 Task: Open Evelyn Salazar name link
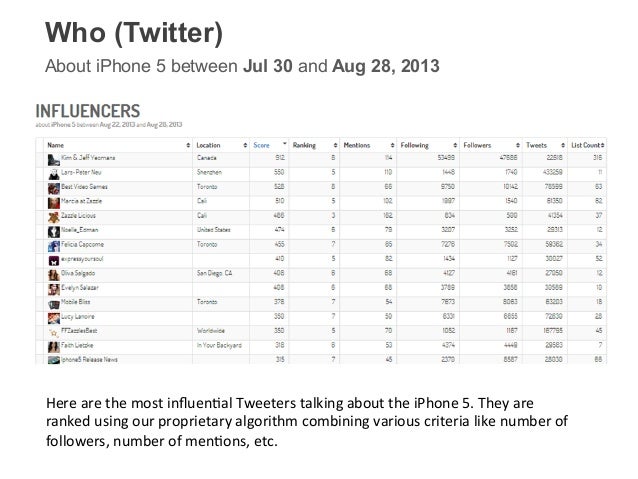click(x=80, y=288)
